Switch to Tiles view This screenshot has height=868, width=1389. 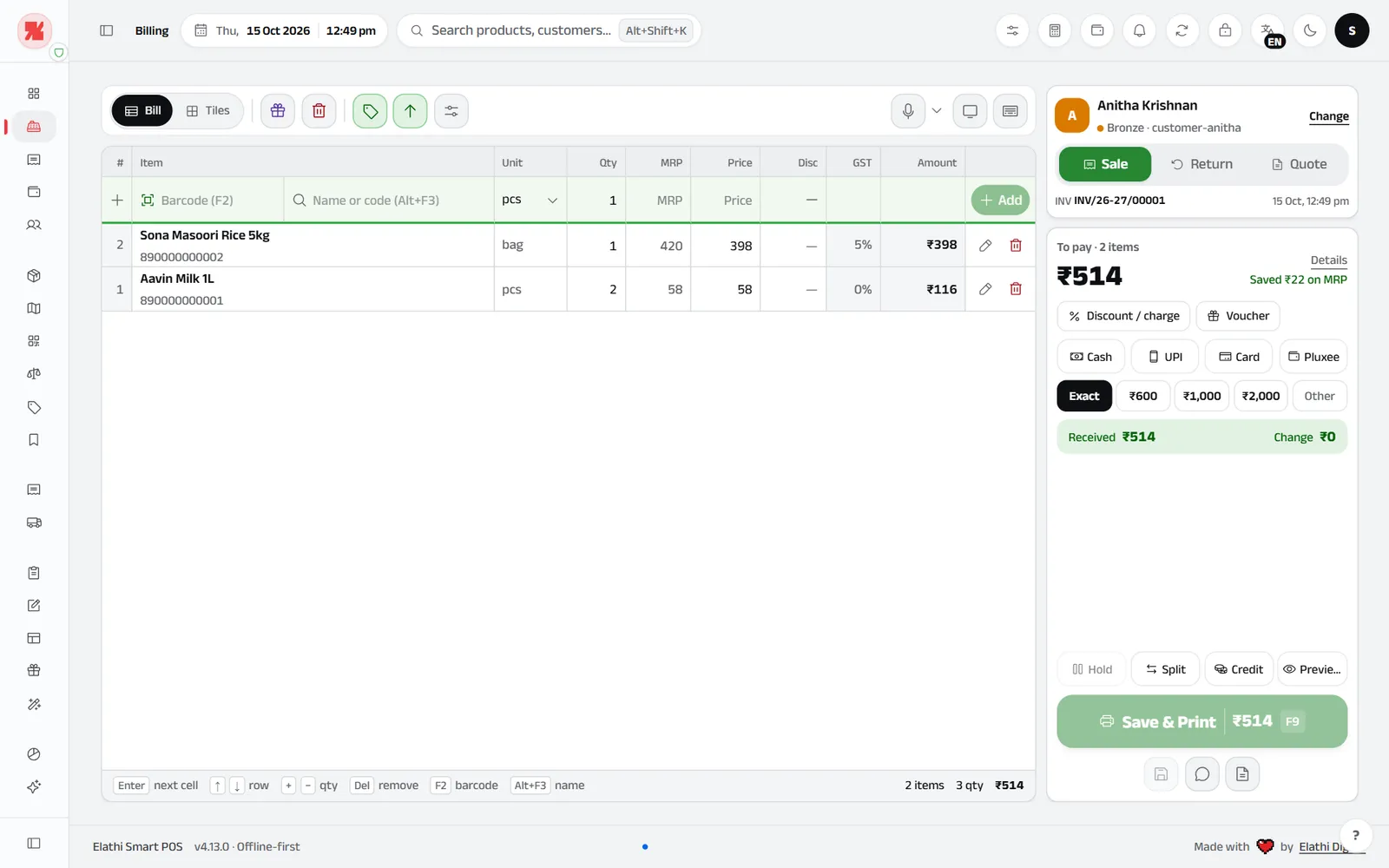pos(208,111)
